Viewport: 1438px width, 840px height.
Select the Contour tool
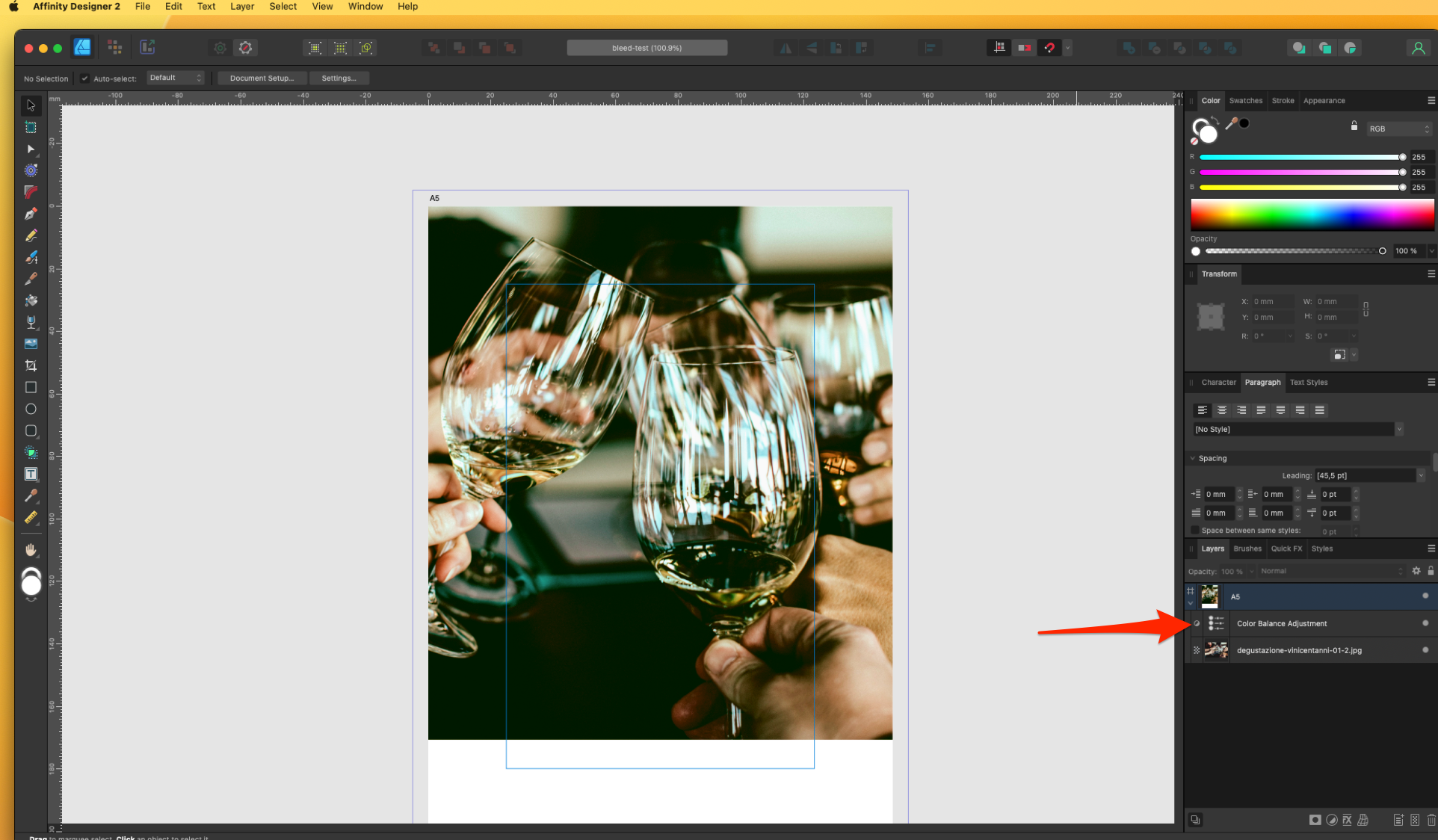tap(31, 170)
